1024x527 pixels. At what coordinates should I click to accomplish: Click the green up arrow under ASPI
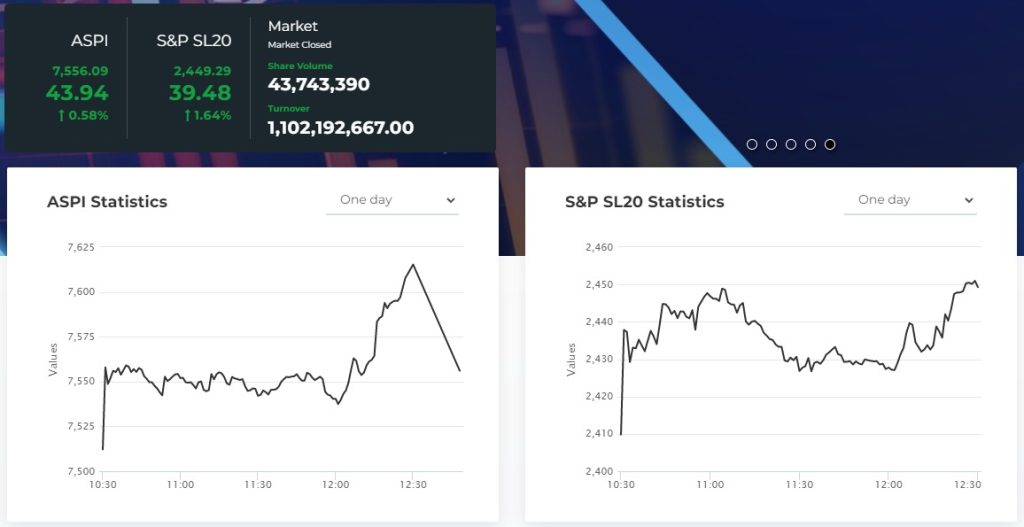click(x=62, y=115)
